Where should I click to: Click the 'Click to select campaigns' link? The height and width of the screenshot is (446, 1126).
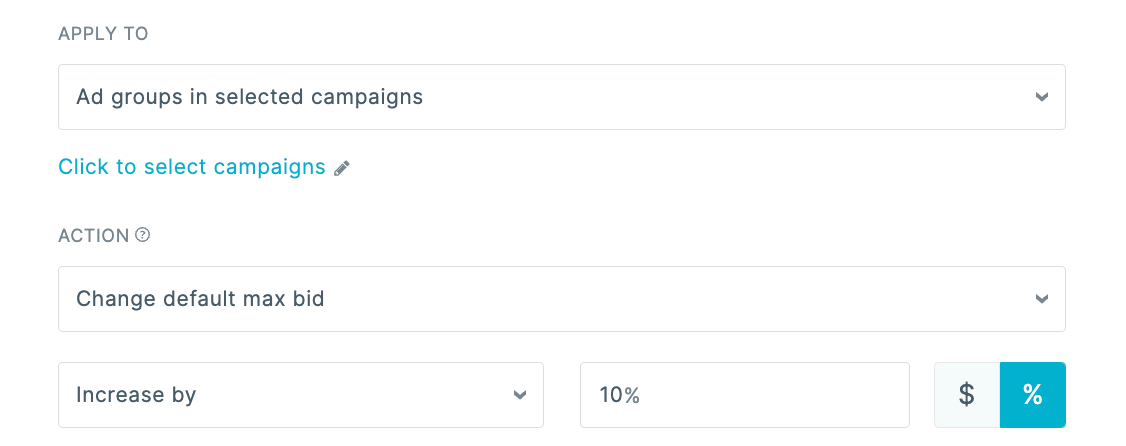tap(192, 167)
